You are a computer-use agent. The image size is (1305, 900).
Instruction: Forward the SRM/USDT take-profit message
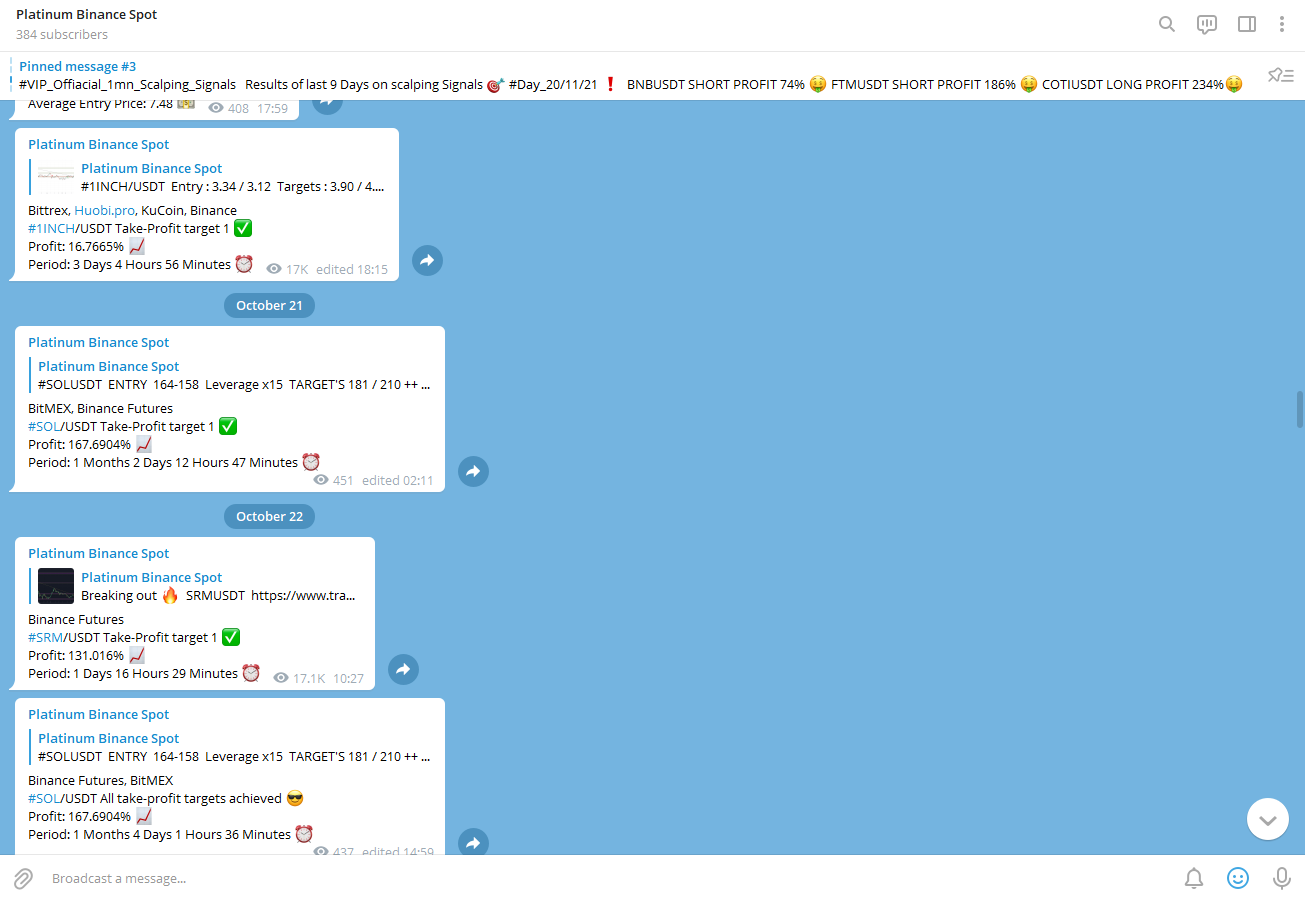pos(403,670)
